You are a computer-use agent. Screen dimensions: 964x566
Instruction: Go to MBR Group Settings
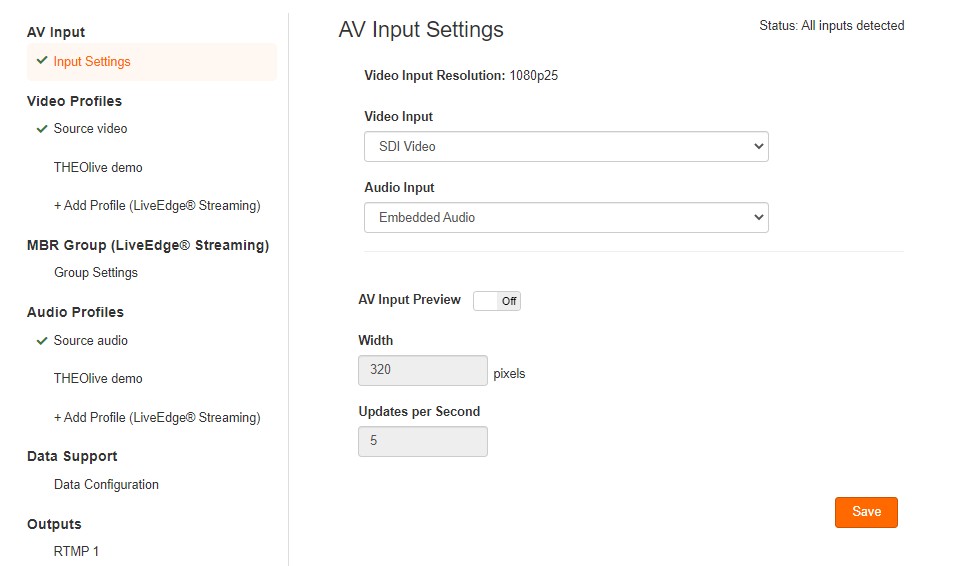click(x=96, y=273)
